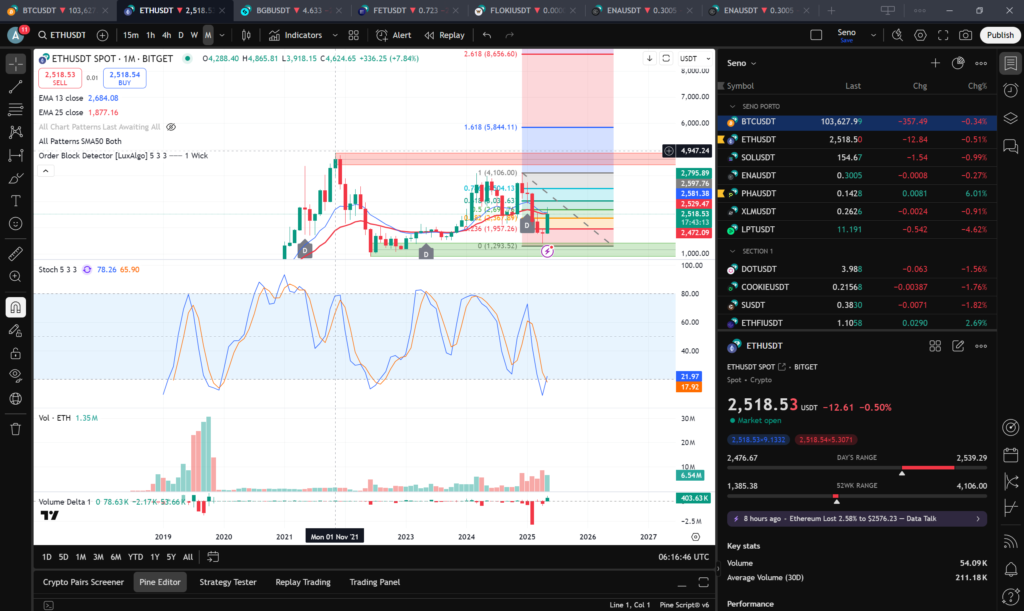Viewport: 1024px width, 611px height.
Task: Open the Strategy Tester tab
Action: [x=228, y=582]
